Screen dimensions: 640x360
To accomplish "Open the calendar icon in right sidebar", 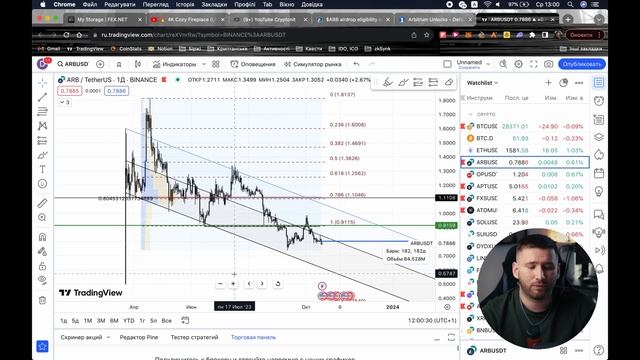I will (x=599, y=173).
